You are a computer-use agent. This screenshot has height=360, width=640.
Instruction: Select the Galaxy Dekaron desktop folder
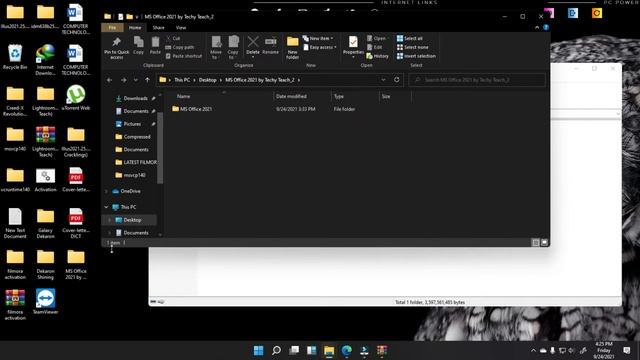(45, 223)
